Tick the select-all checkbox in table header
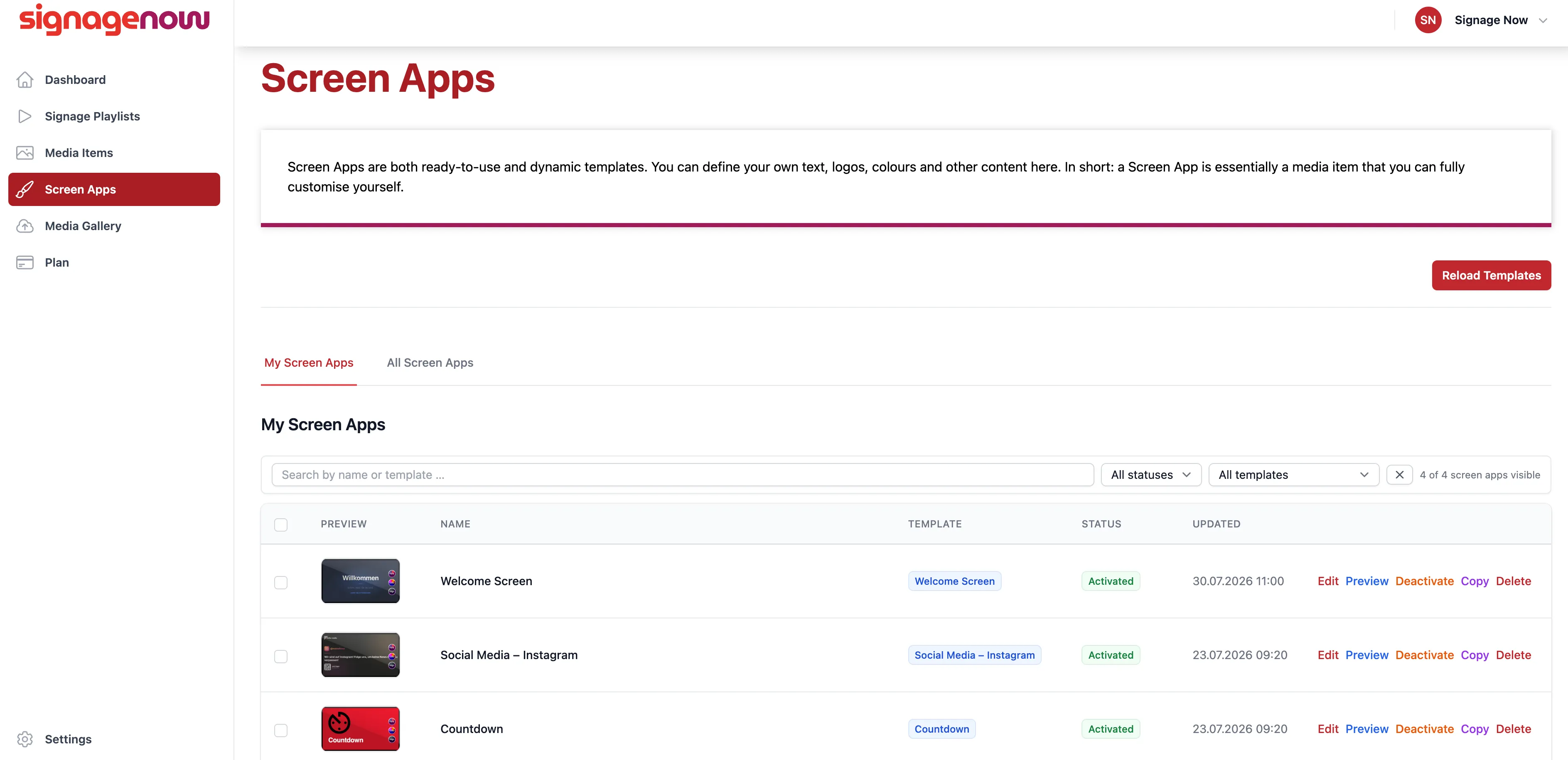This screenshot has width=1568, height=760. click(x=280, y=525)
